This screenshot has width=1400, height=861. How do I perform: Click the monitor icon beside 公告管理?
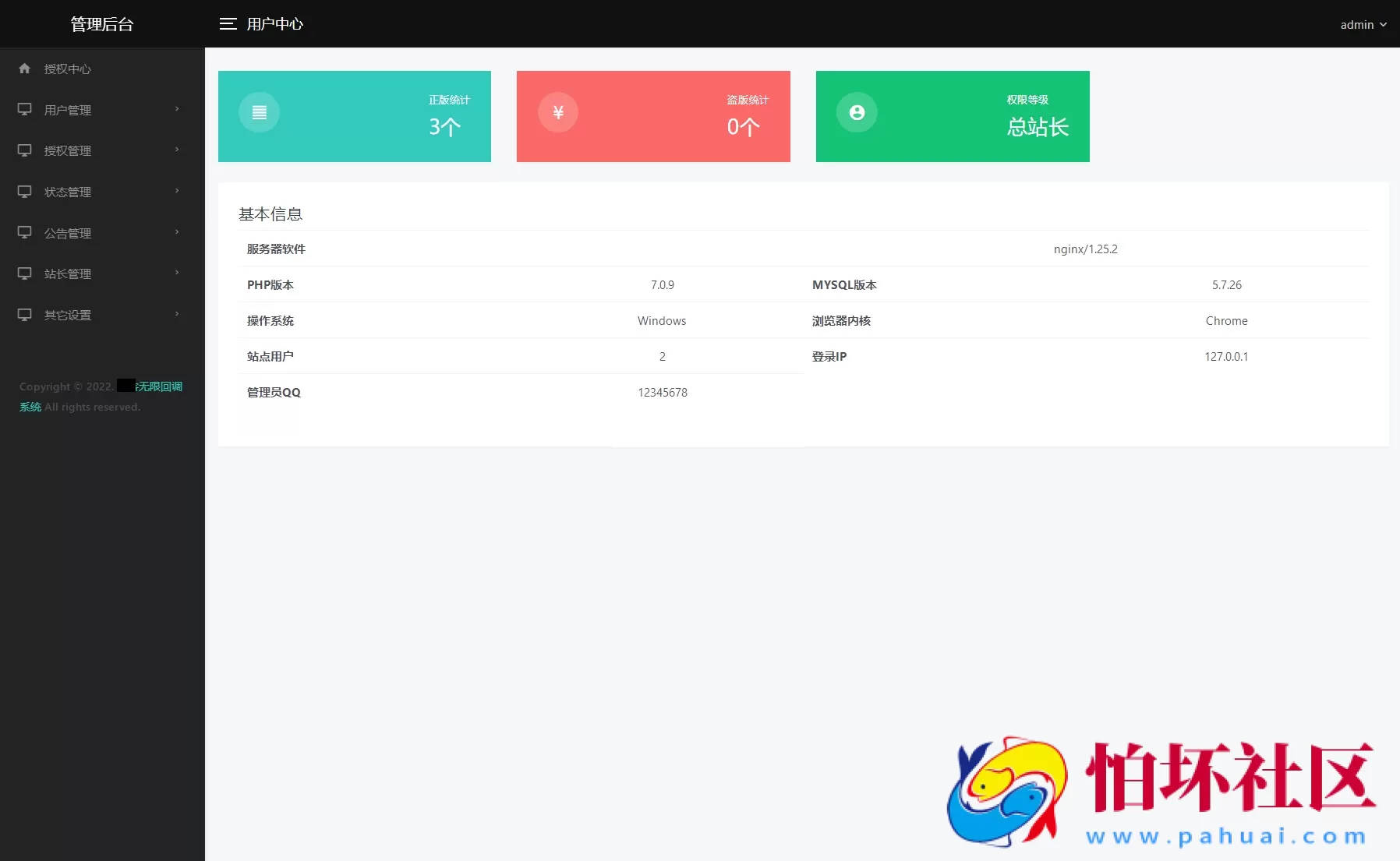click(x=24, y=232)
